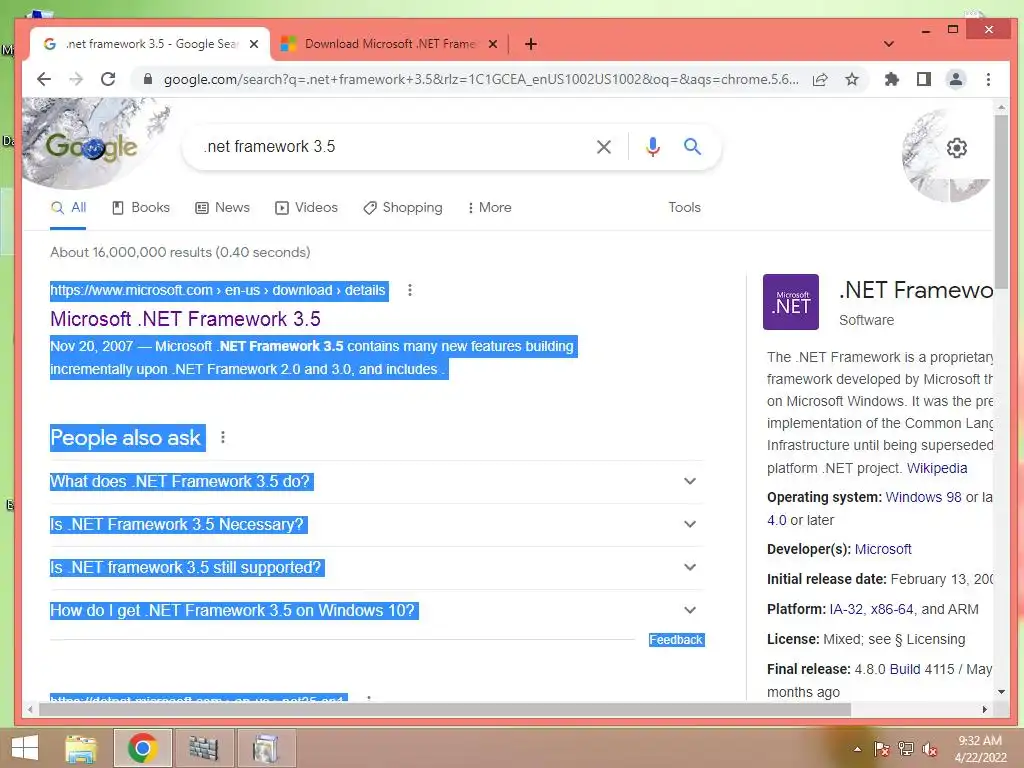Open the firewall brick wall taskbar icon

click(203, 748)
